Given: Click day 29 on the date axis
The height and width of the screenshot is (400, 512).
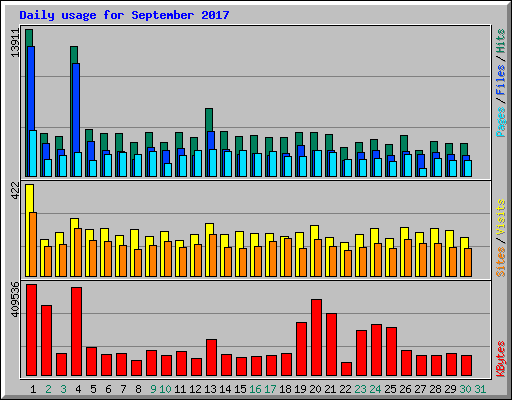Looking at the screenshot, I should point(450,389).
